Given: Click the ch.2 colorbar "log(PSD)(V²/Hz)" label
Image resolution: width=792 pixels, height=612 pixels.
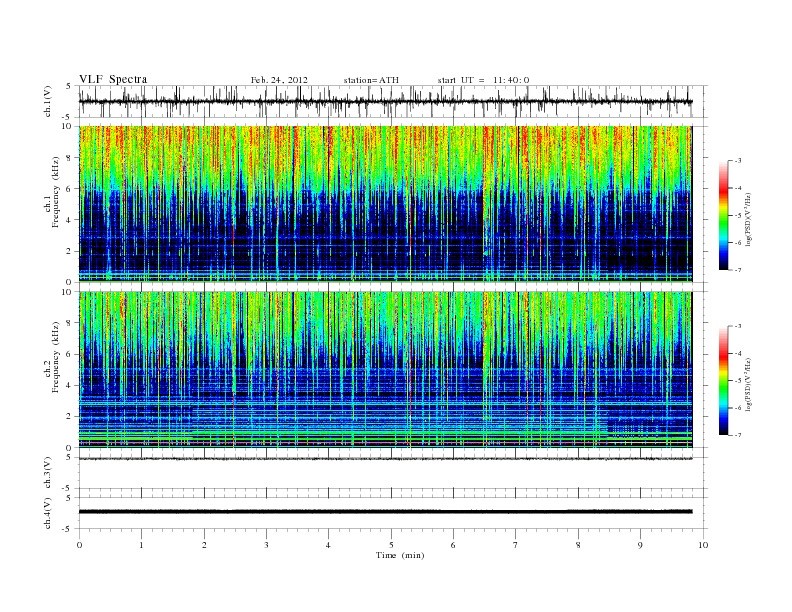Looking at the screenshot, I should coord(748,383).
